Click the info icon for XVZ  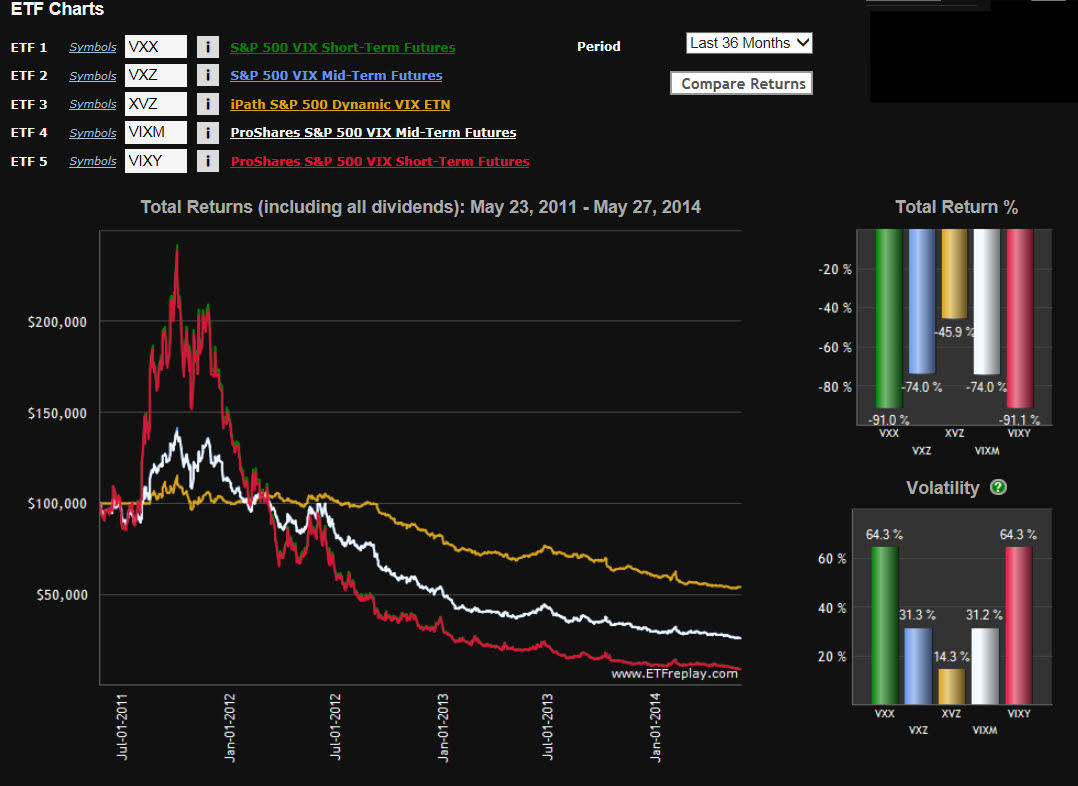207,104
